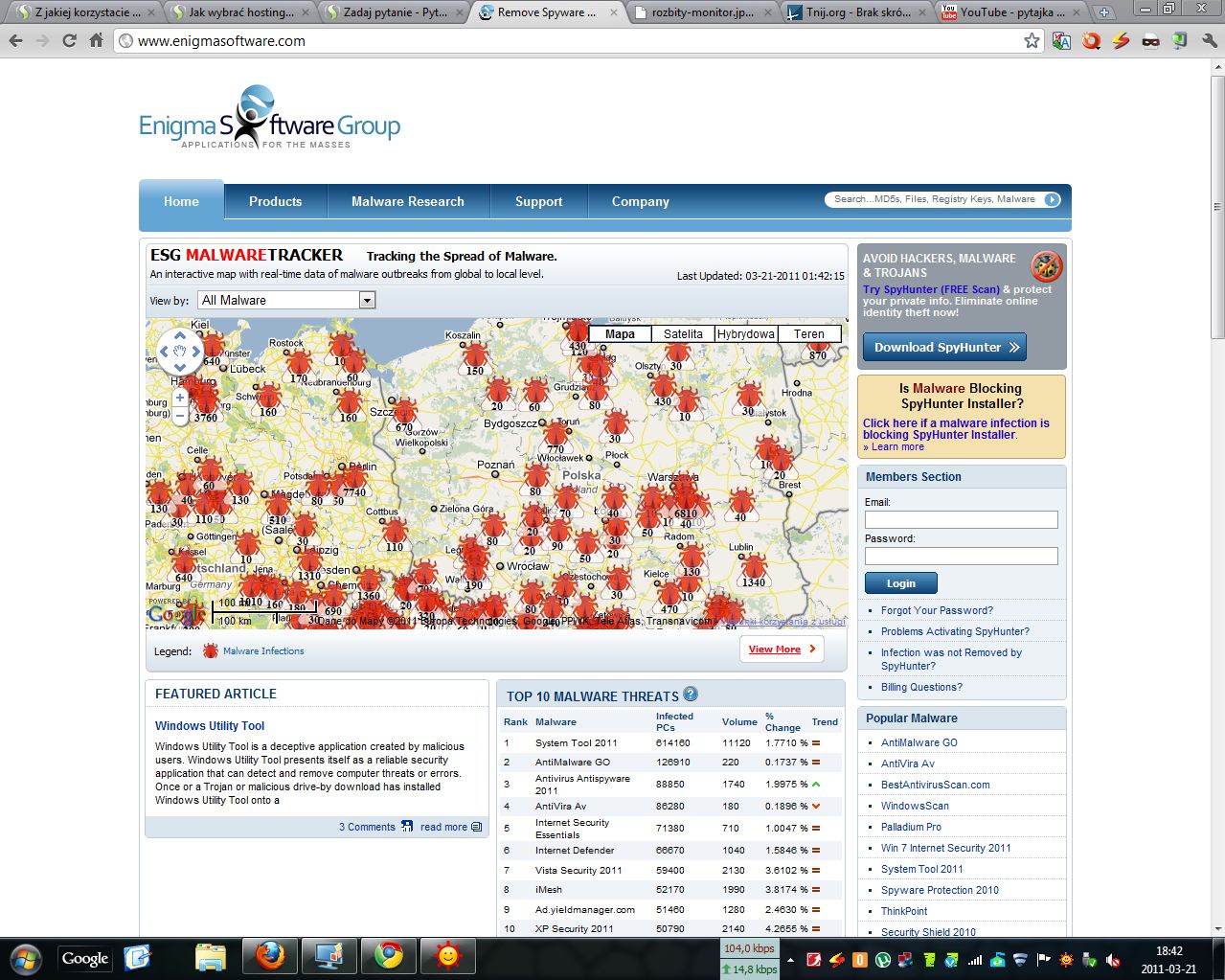
Task: Switch map to Teren view
Action: click(809, 334)
